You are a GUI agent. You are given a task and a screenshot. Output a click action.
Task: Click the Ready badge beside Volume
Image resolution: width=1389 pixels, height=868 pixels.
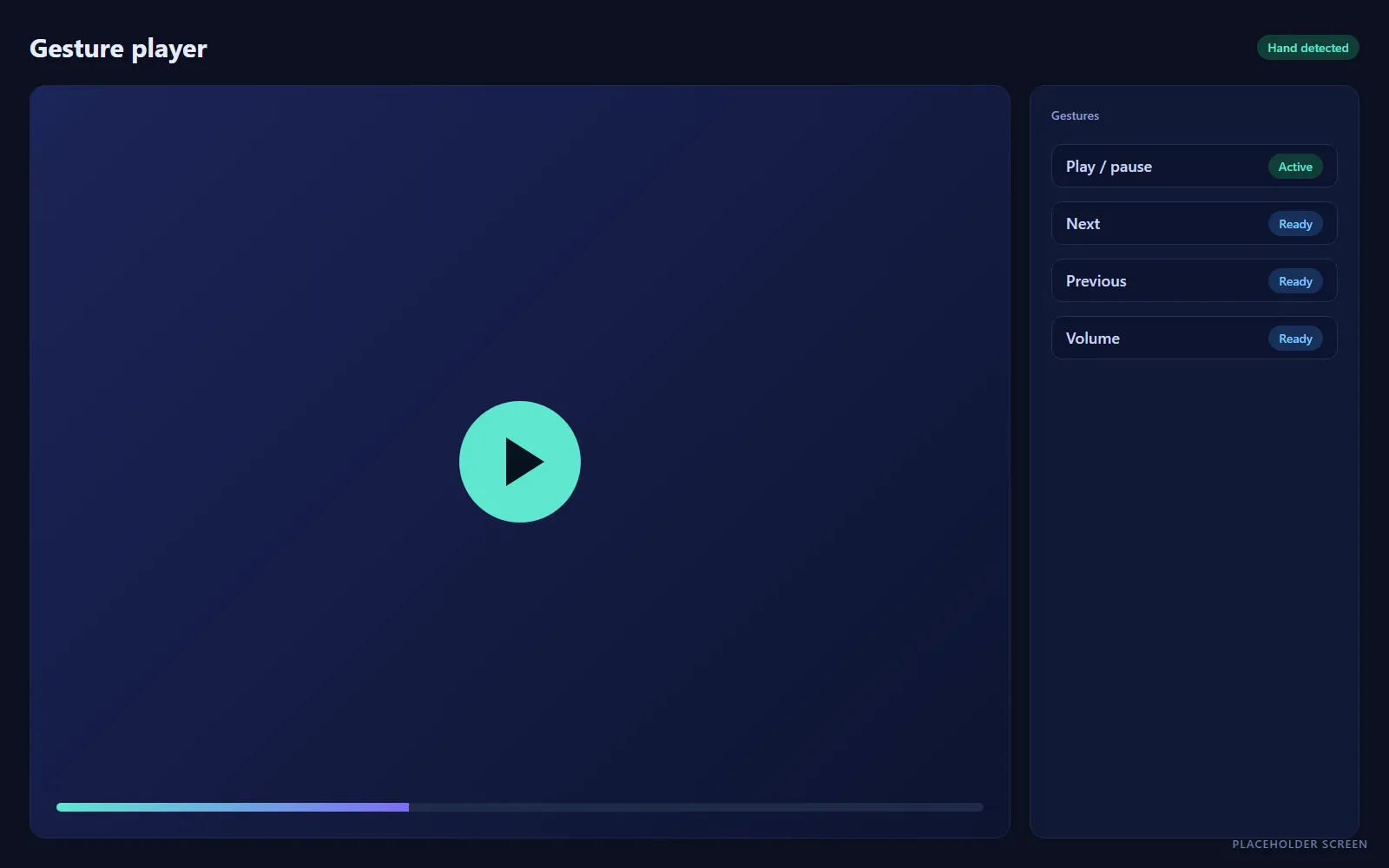pos(1295,339)
